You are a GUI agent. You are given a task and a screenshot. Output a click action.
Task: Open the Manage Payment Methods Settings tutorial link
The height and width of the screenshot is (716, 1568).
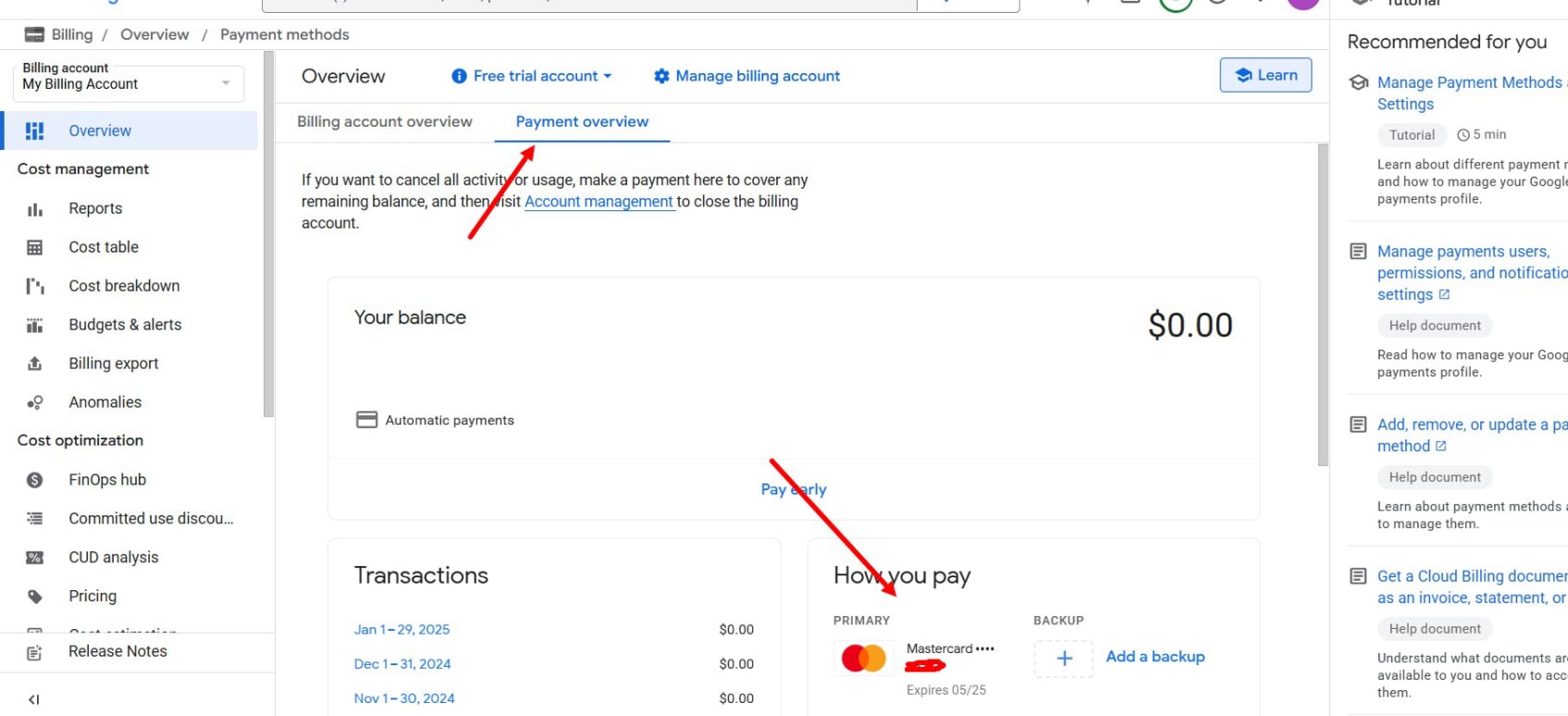tap(1472, 93)
